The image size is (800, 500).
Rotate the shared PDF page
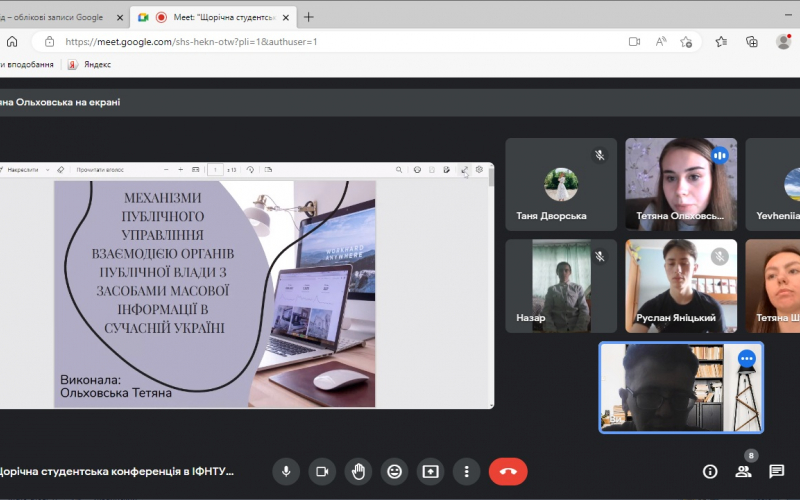pyautogui.click(x=250, y=170)
